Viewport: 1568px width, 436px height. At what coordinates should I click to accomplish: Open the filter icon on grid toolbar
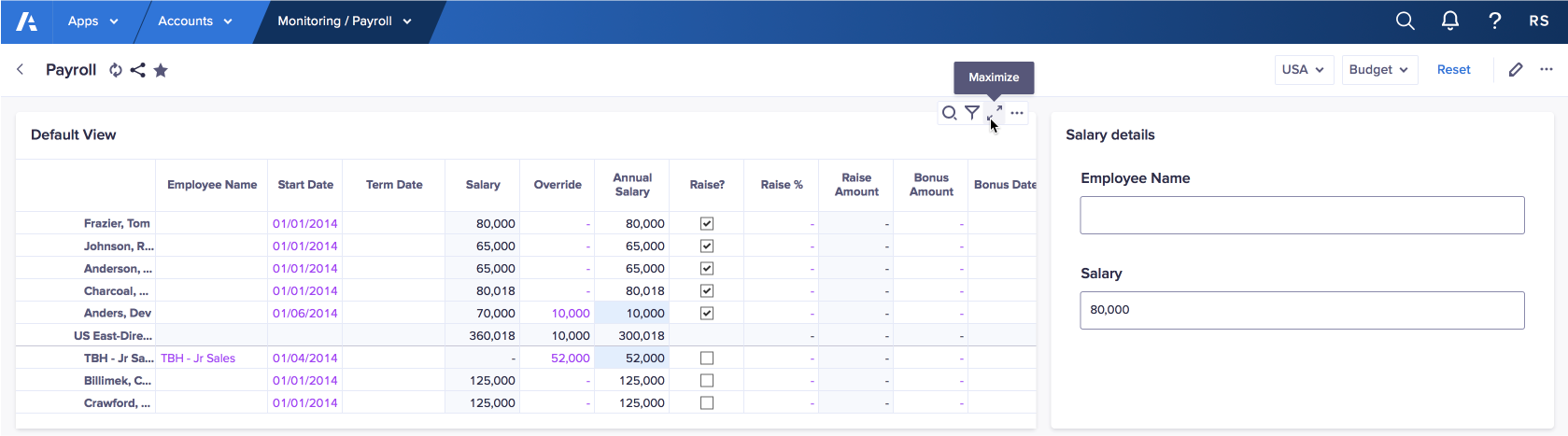[x=972, y=113]
